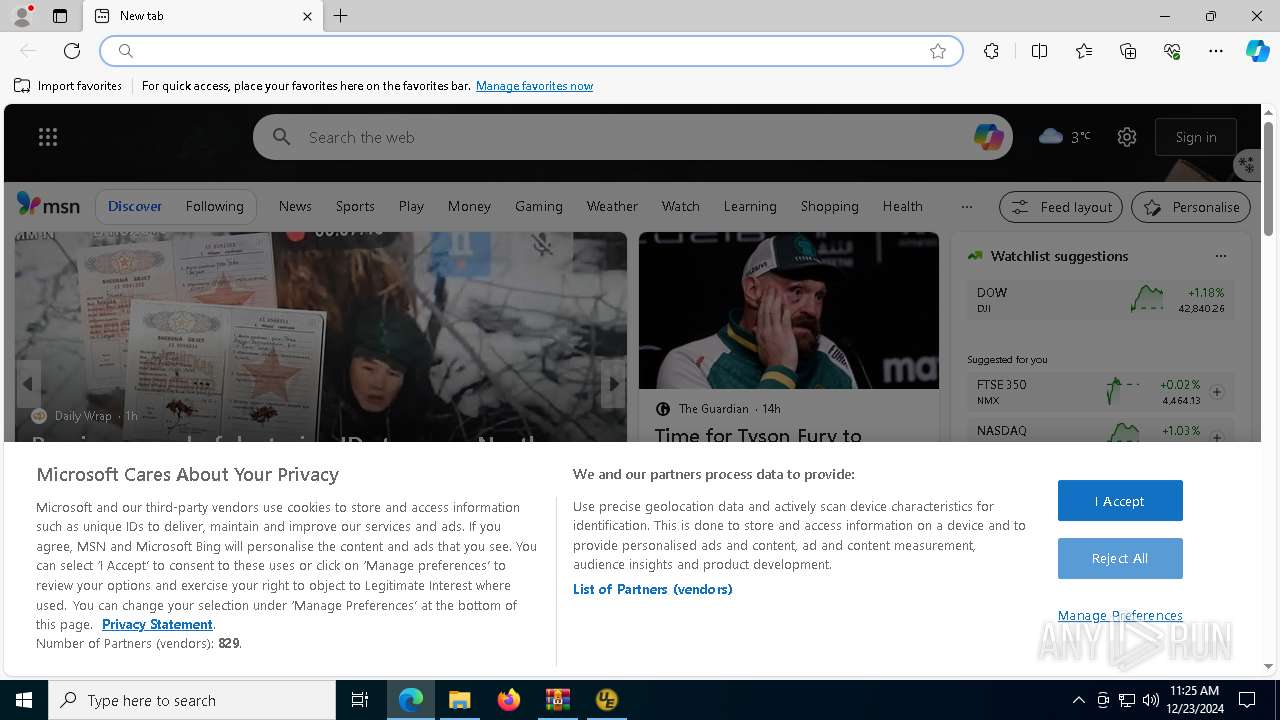Toggle Split screen icon
The width and height of the screenshot is (1280, 720).
pyautogui.click(x=1039, y=51)
